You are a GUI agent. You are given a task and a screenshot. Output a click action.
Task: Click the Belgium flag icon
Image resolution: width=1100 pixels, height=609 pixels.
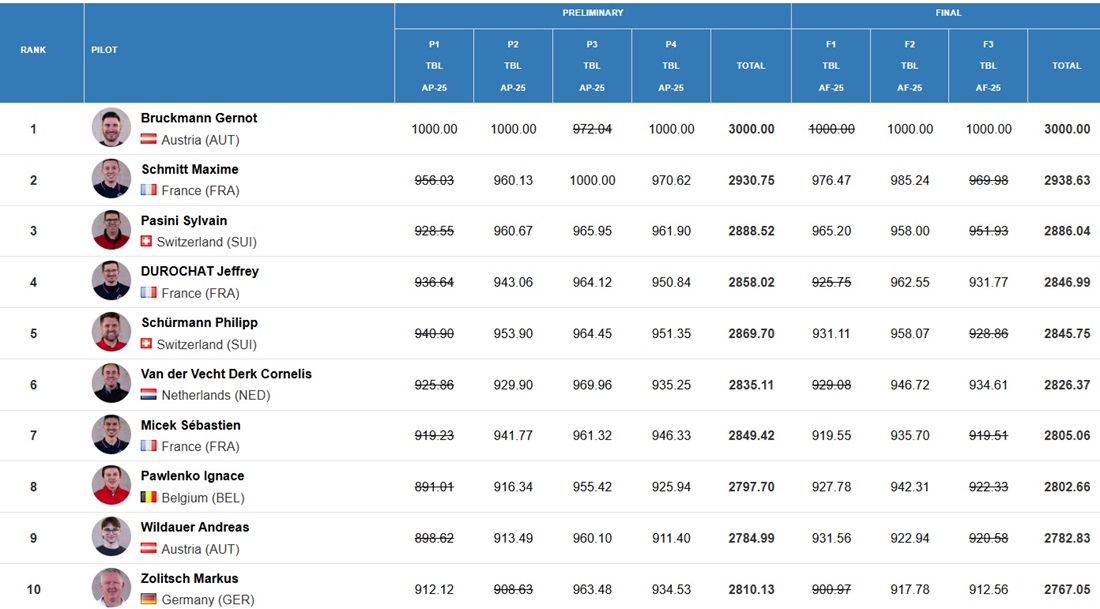[148, 498]
